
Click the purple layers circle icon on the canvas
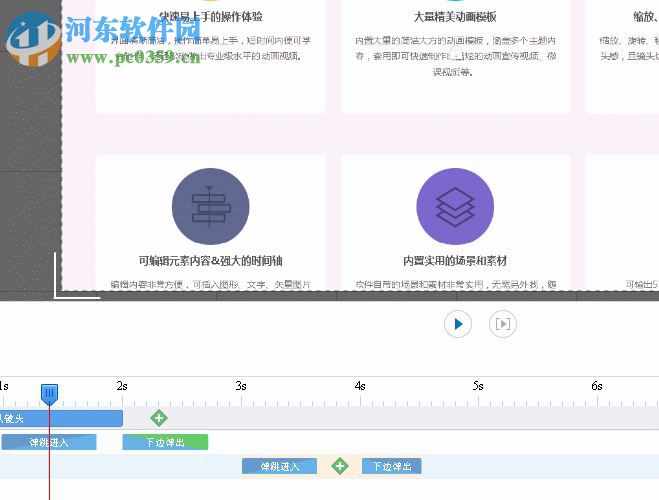(455, 206)
